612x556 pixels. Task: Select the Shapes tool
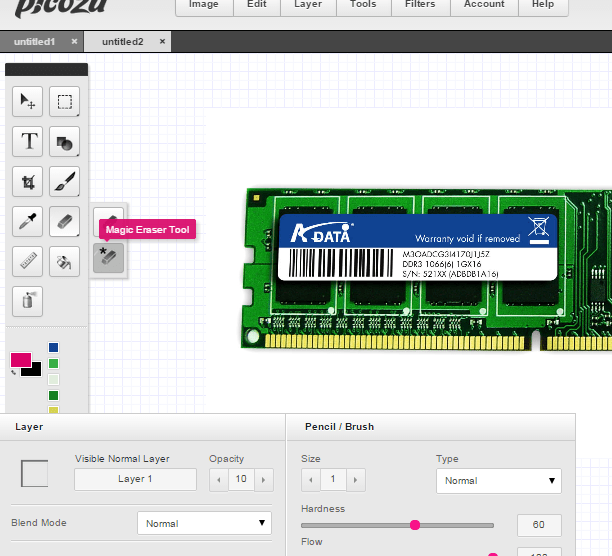point(64,141)
